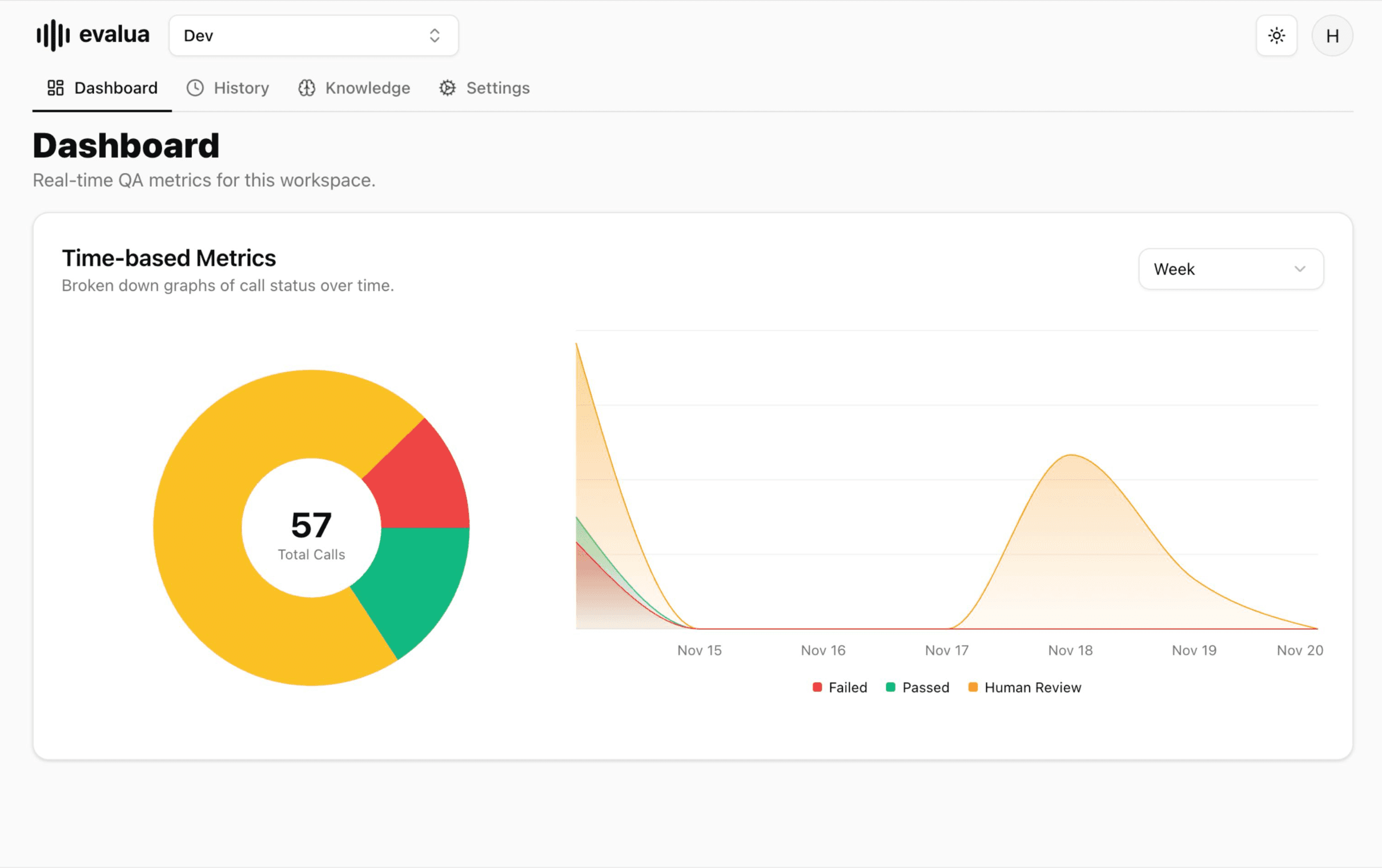Open the Dev workspace dropdown
1382x868 pixels.
[314, 35]
